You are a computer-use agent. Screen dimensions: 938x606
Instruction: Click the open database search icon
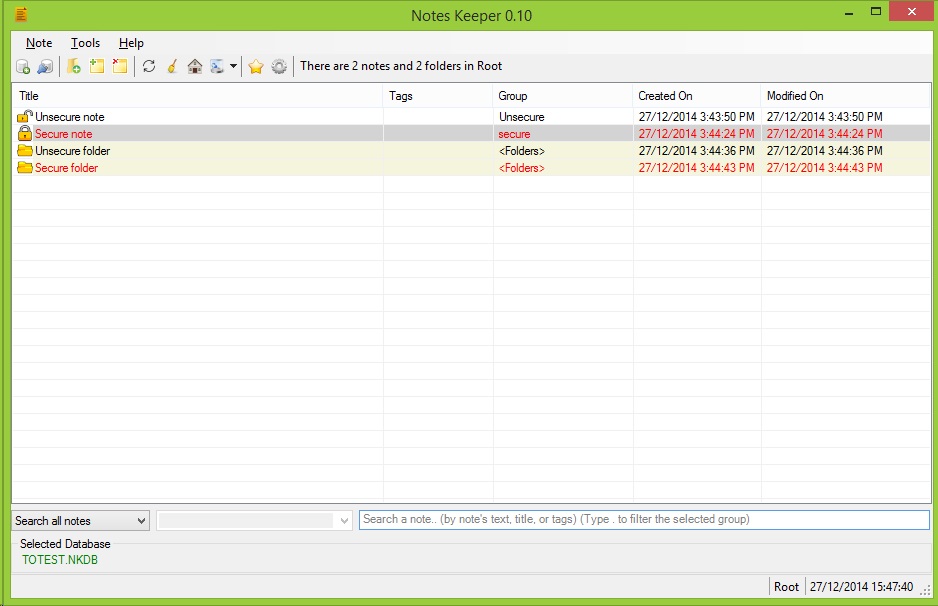click(45, 67)
